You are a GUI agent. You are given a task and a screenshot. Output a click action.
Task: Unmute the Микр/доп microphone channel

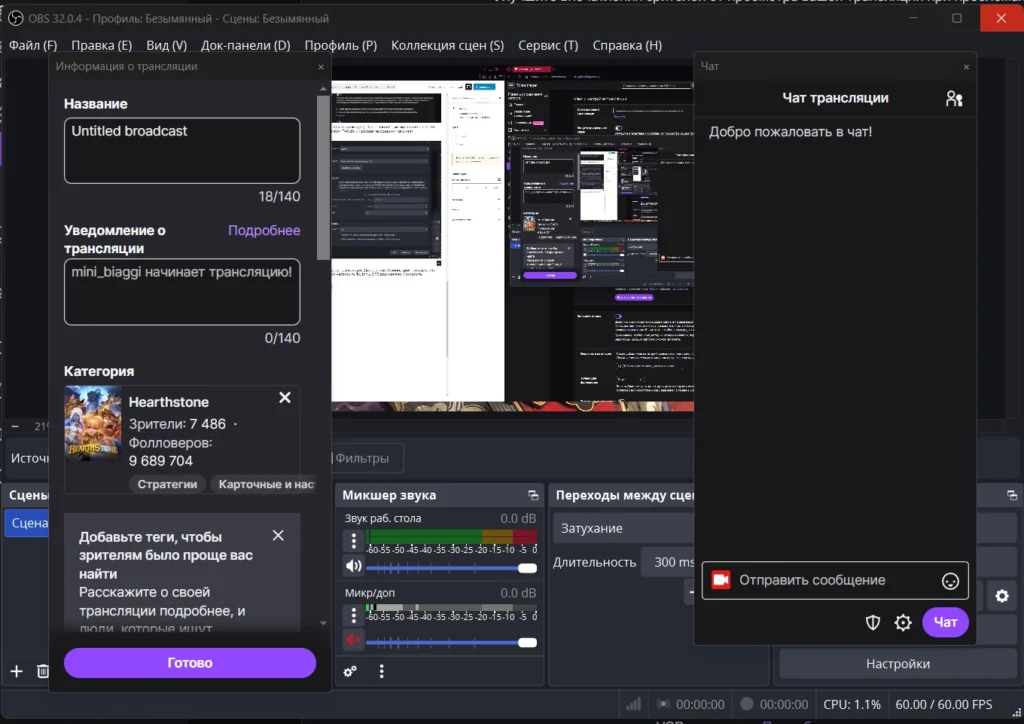click(353, 640)
